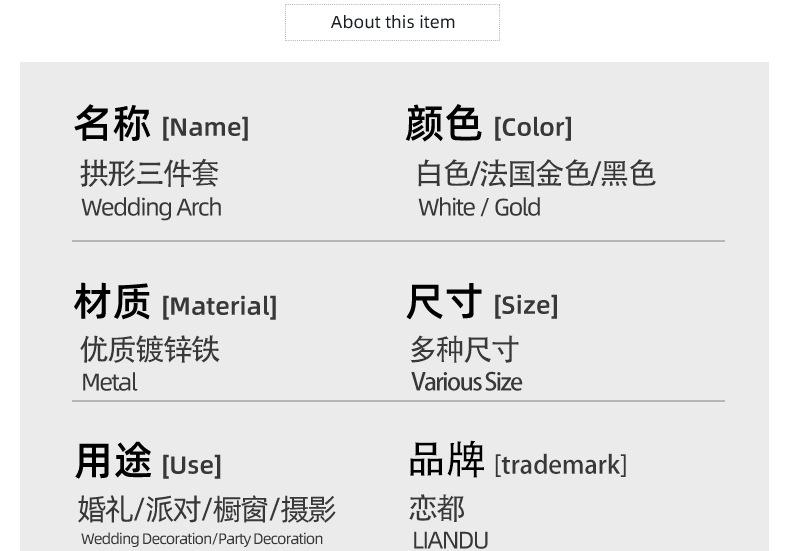
Task: Click the 名称 [Name] heading
Action: point(161,125)
